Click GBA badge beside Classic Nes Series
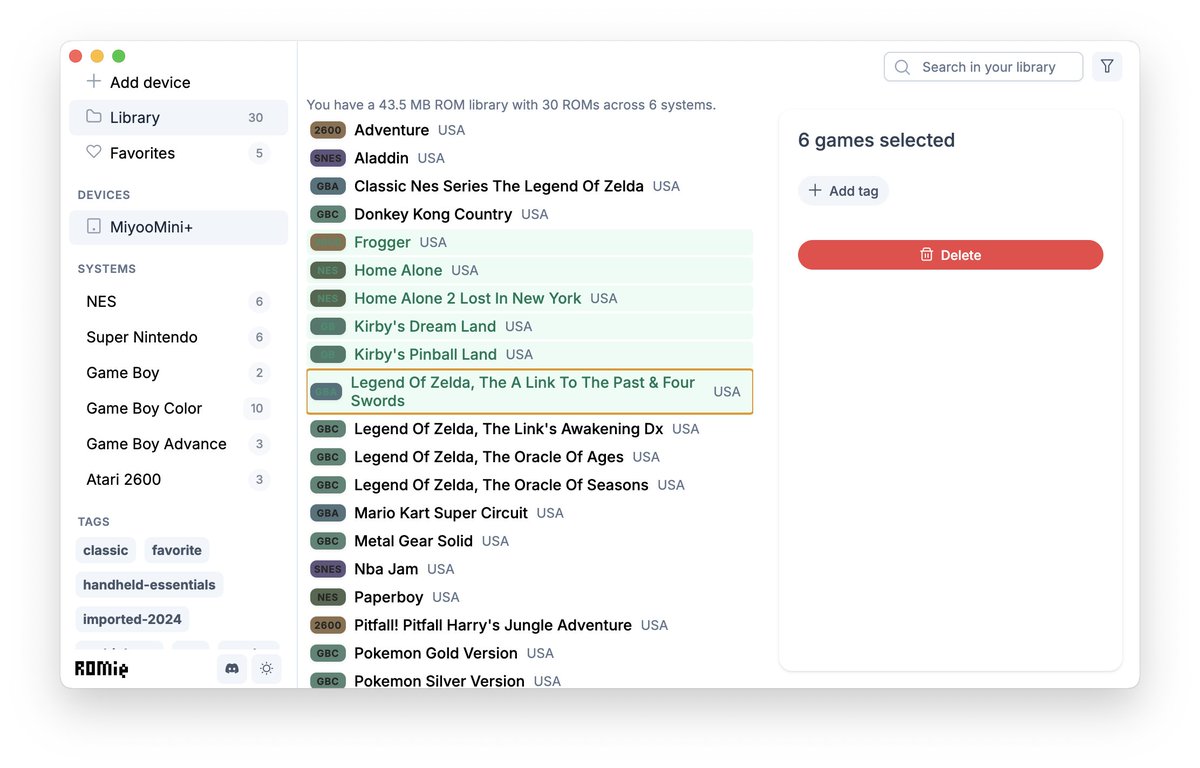Image resolution: width=1200 pixels, height=768 pixels. tap(328, 186)
